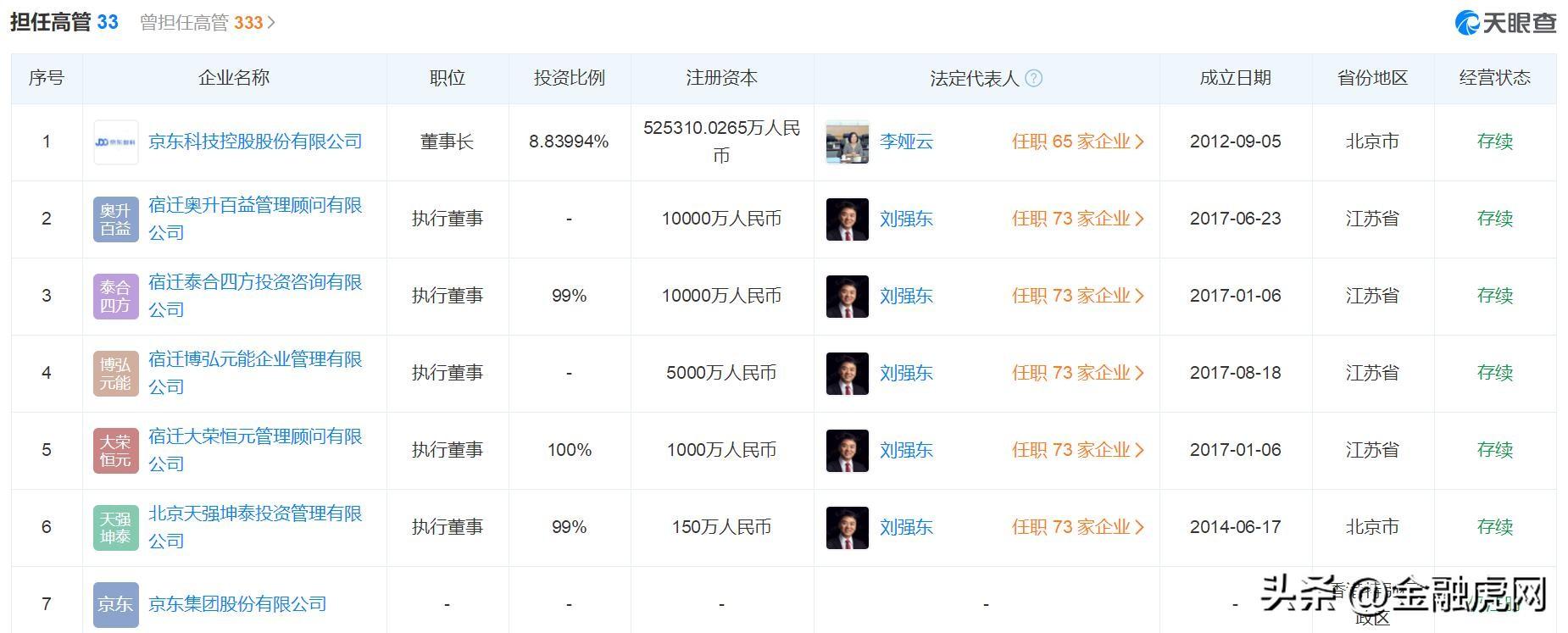
Task: Open 宿迁博弘元能企业管理有限公司 link
Action: (x=255, y=373)
